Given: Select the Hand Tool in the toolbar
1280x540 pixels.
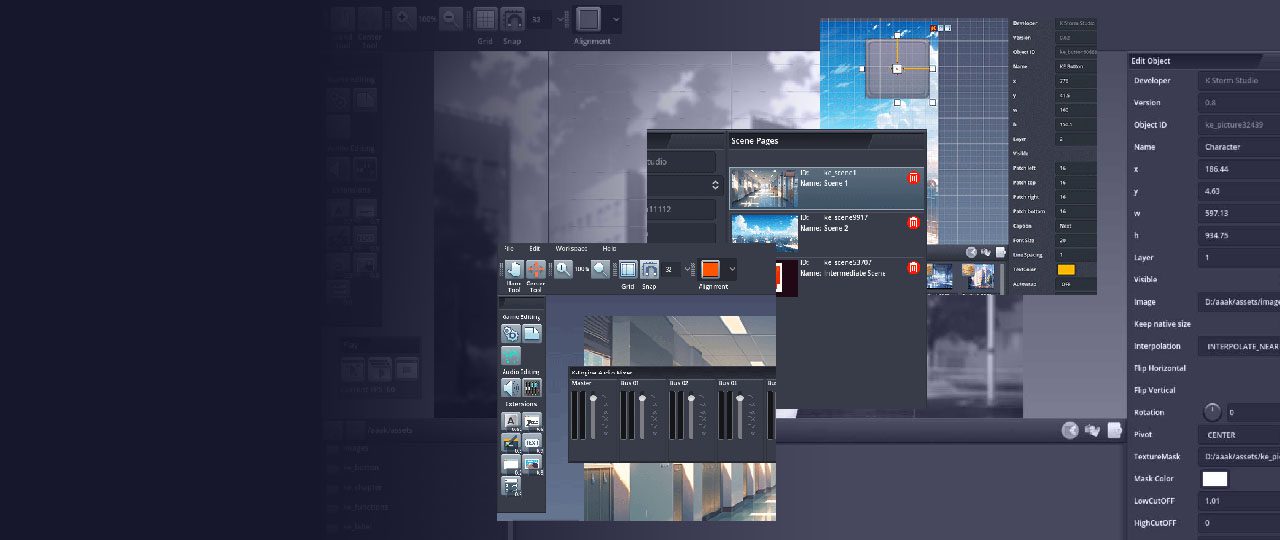Looking at the screenshot, I should pyautogui.click(x=513, y=270).
